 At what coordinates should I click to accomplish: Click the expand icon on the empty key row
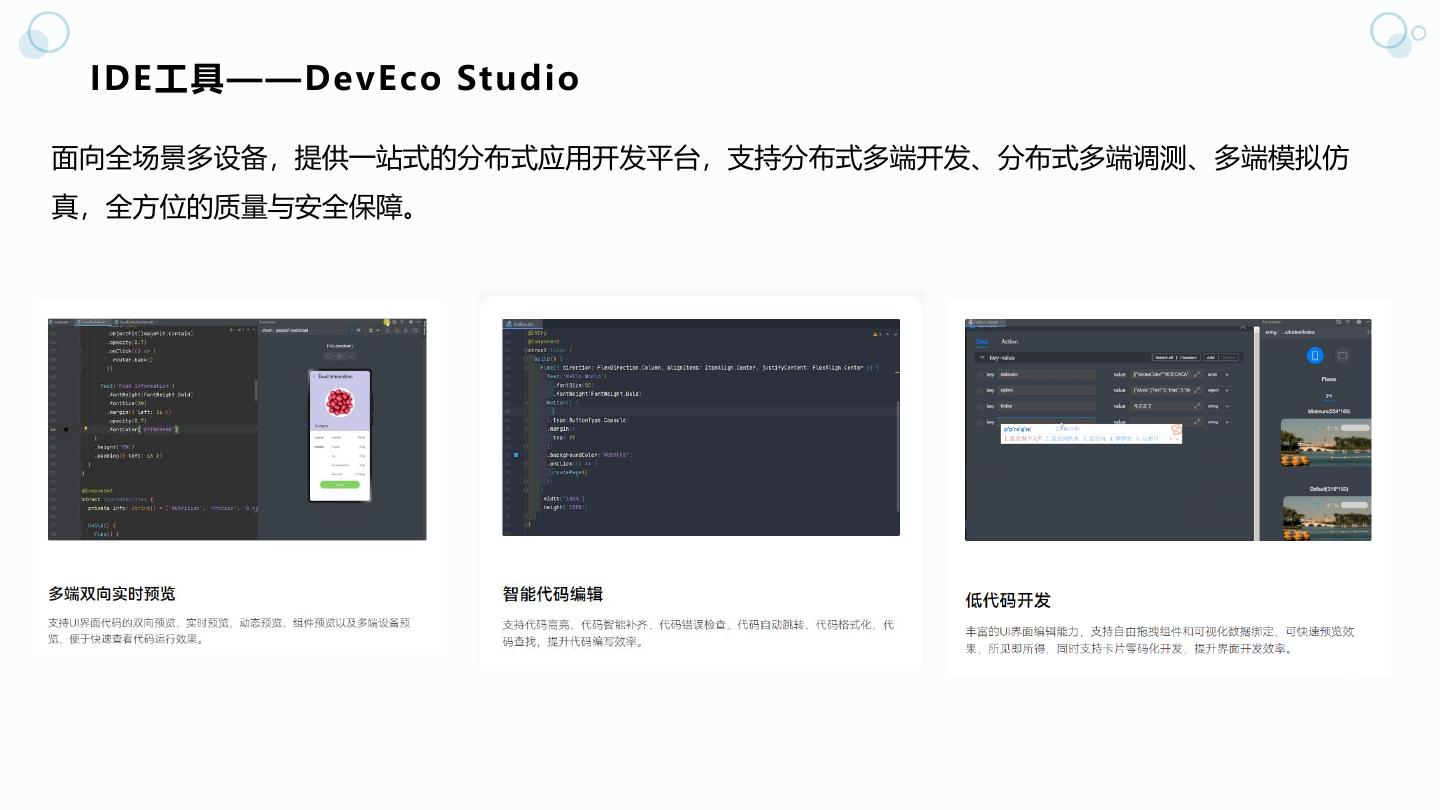point(1197,422)
